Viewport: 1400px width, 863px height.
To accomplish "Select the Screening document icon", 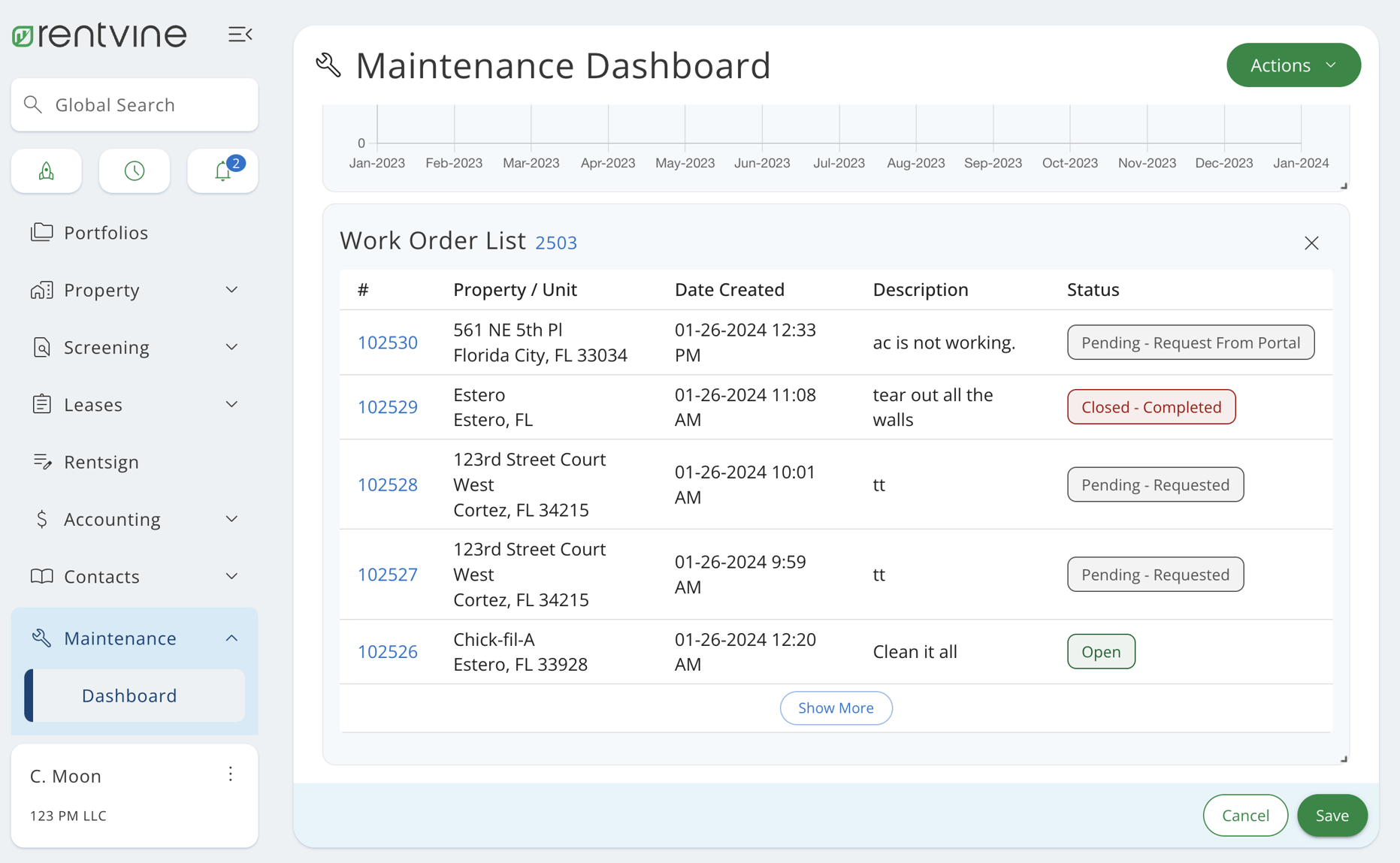I will pyautogui.click(x=42, y=347).
